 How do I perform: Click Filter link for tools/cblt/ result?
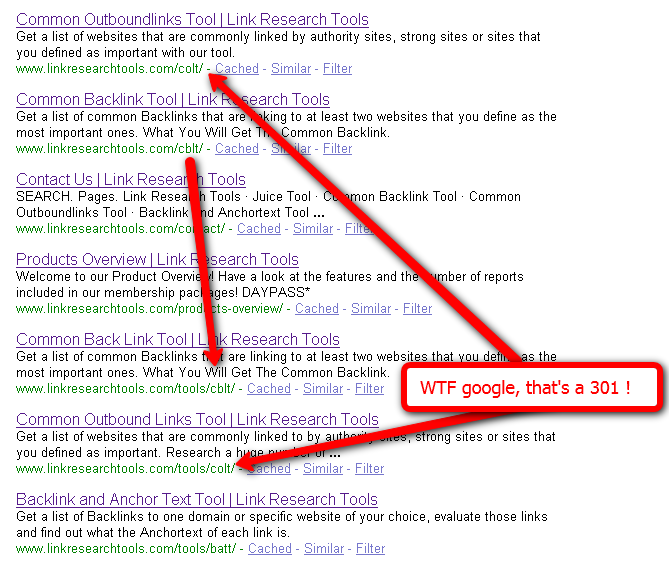369,388
